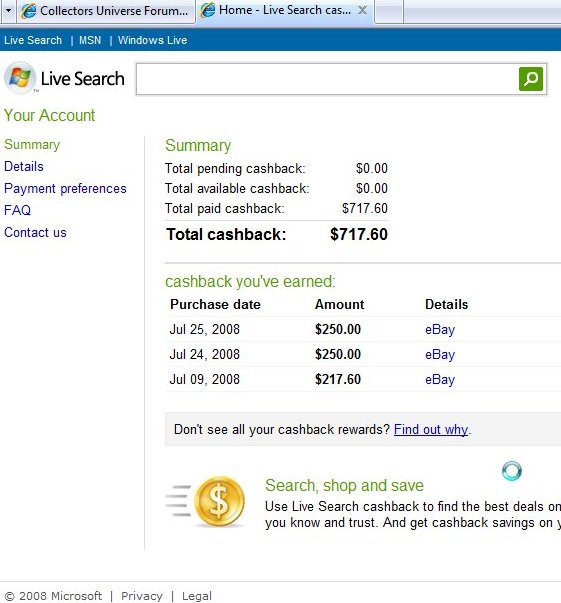
Task: Switch to Collectors Universe Forum tab
Action: [106, 11]
